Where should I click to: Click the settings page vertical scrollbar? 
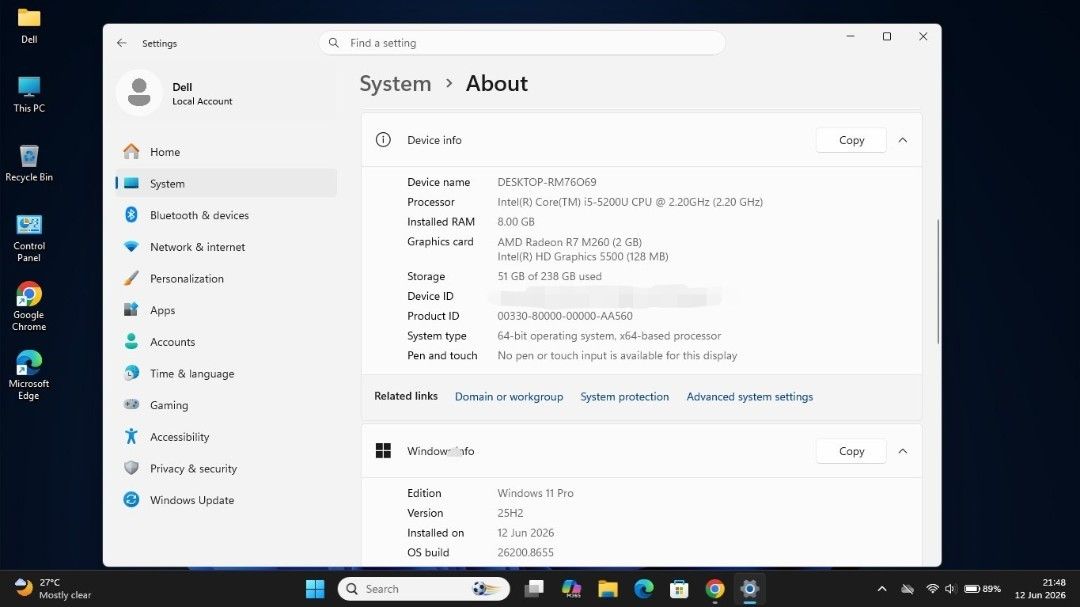point(937,281)
